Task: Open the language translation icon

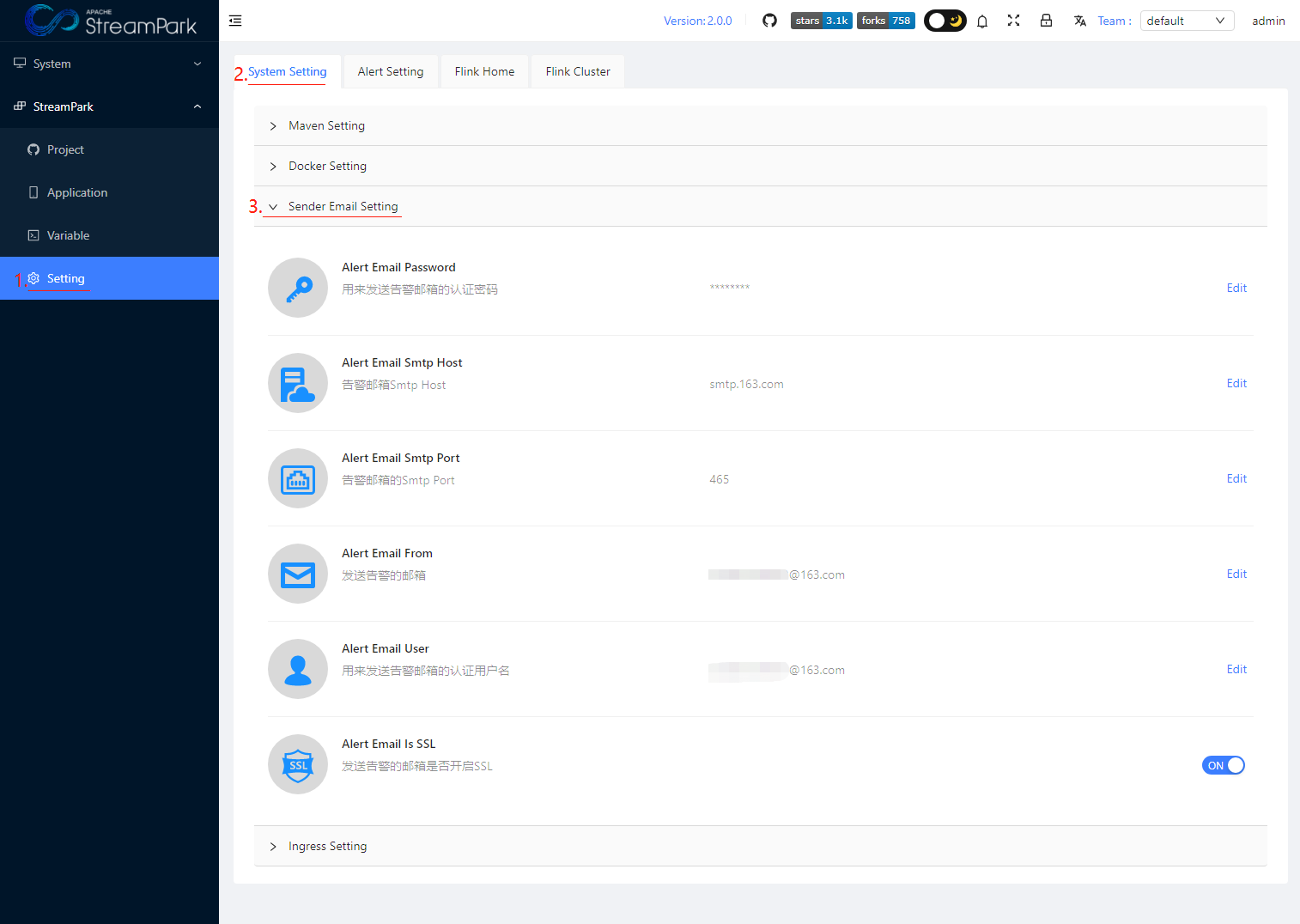Action: tap(1079, 21)
